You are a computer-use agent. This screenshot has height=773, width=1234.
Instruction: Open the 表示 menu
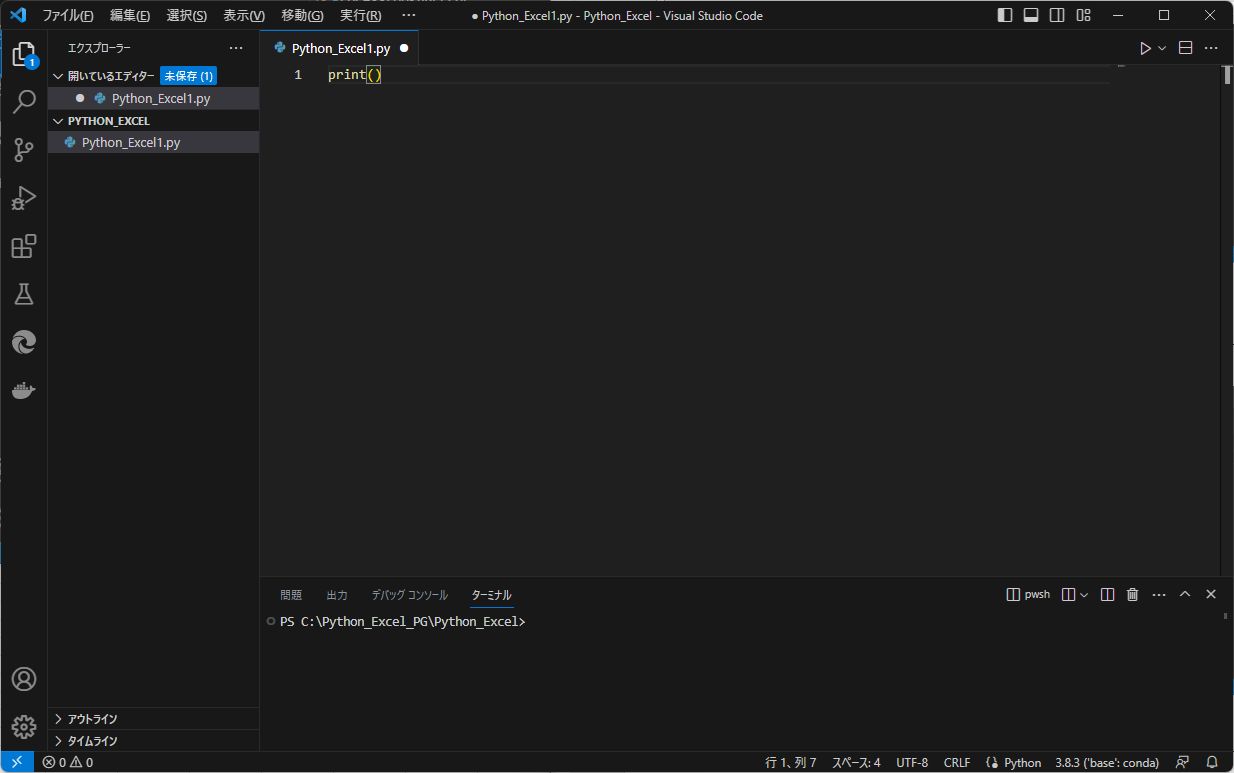point(244,15)
